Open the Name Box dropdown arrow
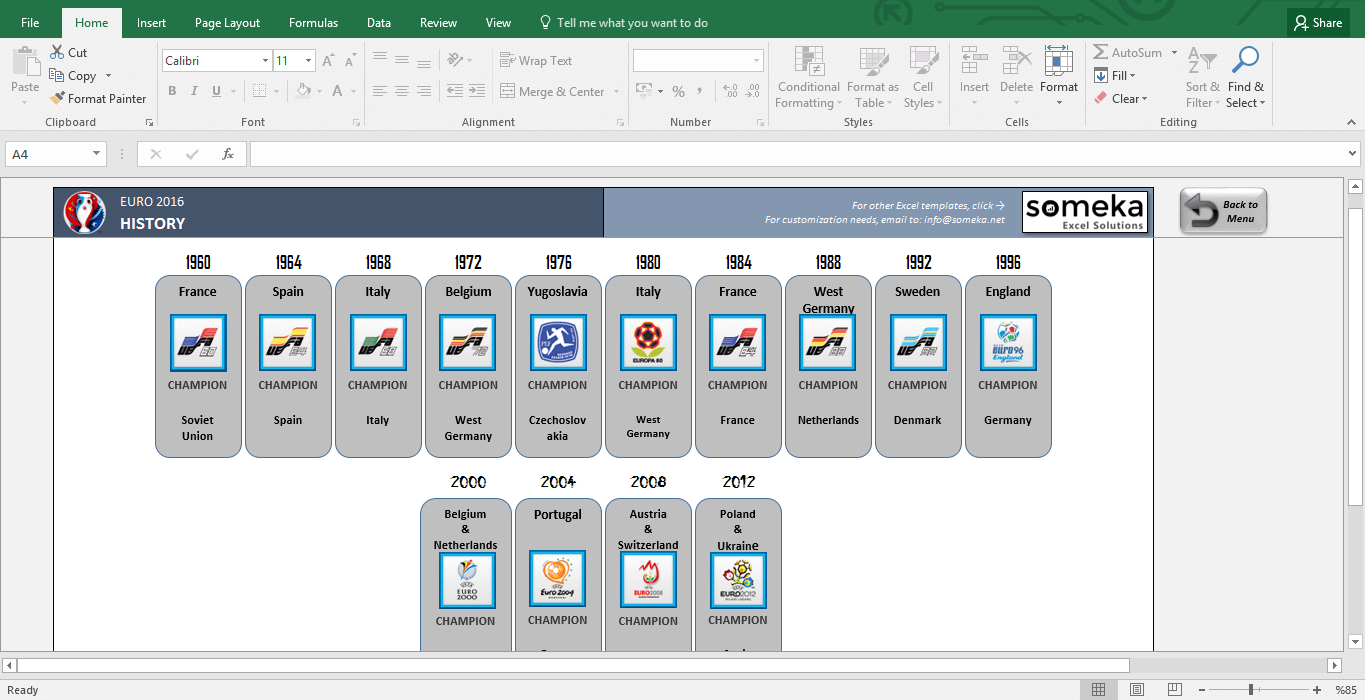Viewport: 1365px width, 700px height. 97,154
